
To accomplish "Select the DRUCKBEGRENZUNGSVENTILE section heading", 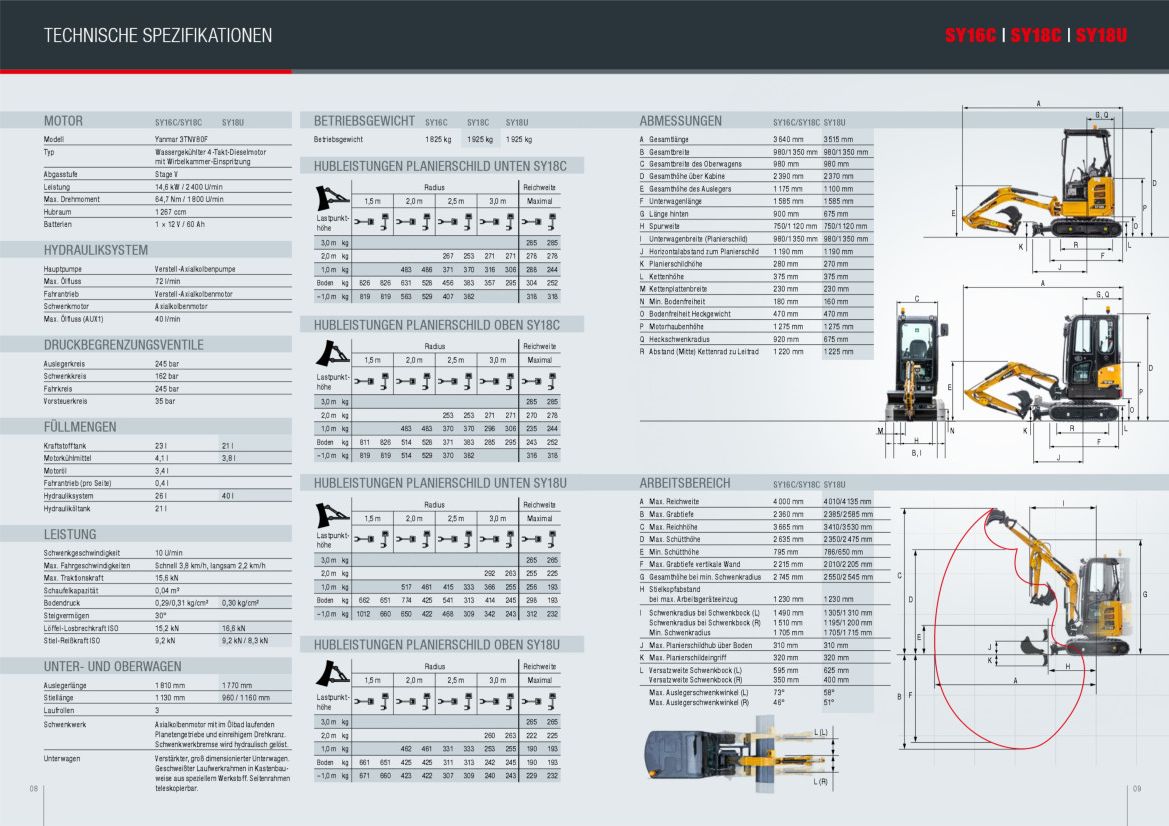I will [x=124, y=345].
